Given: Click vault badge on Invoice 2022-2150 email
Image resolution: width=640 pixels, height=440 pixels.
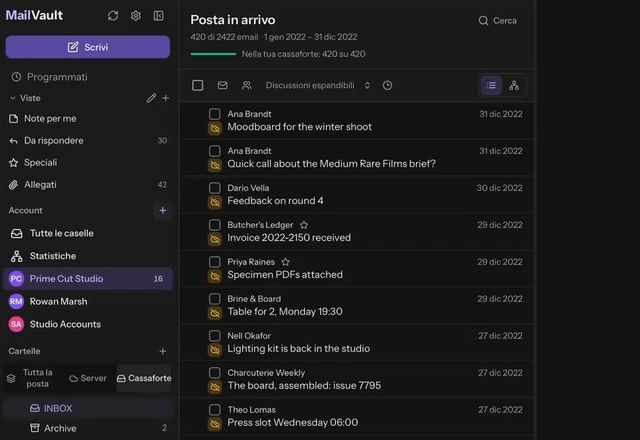Looking at the screenshot, I should click(215, 239).
